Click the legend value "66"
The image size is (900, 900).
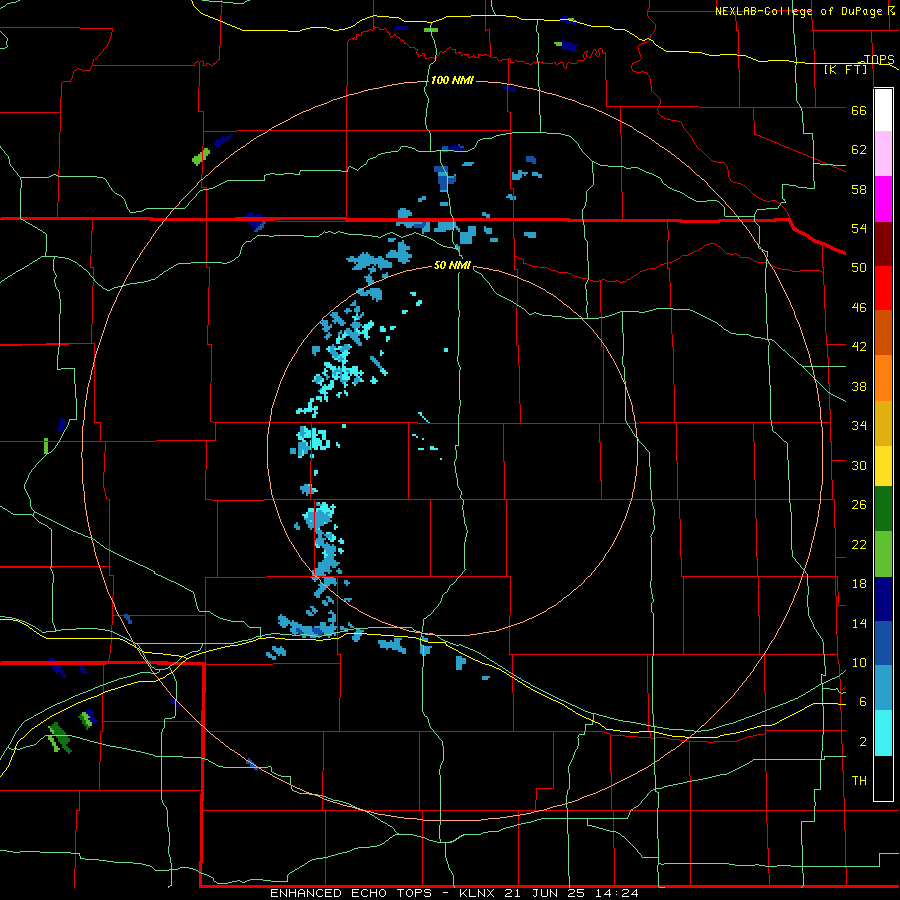coord(859,110)
